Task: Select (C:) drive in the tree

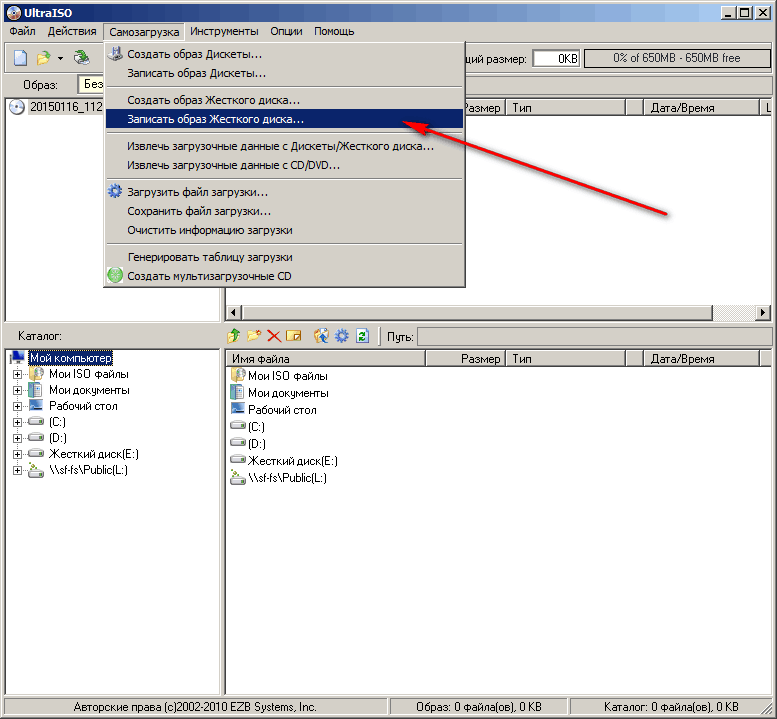Action: coord(57,422)
